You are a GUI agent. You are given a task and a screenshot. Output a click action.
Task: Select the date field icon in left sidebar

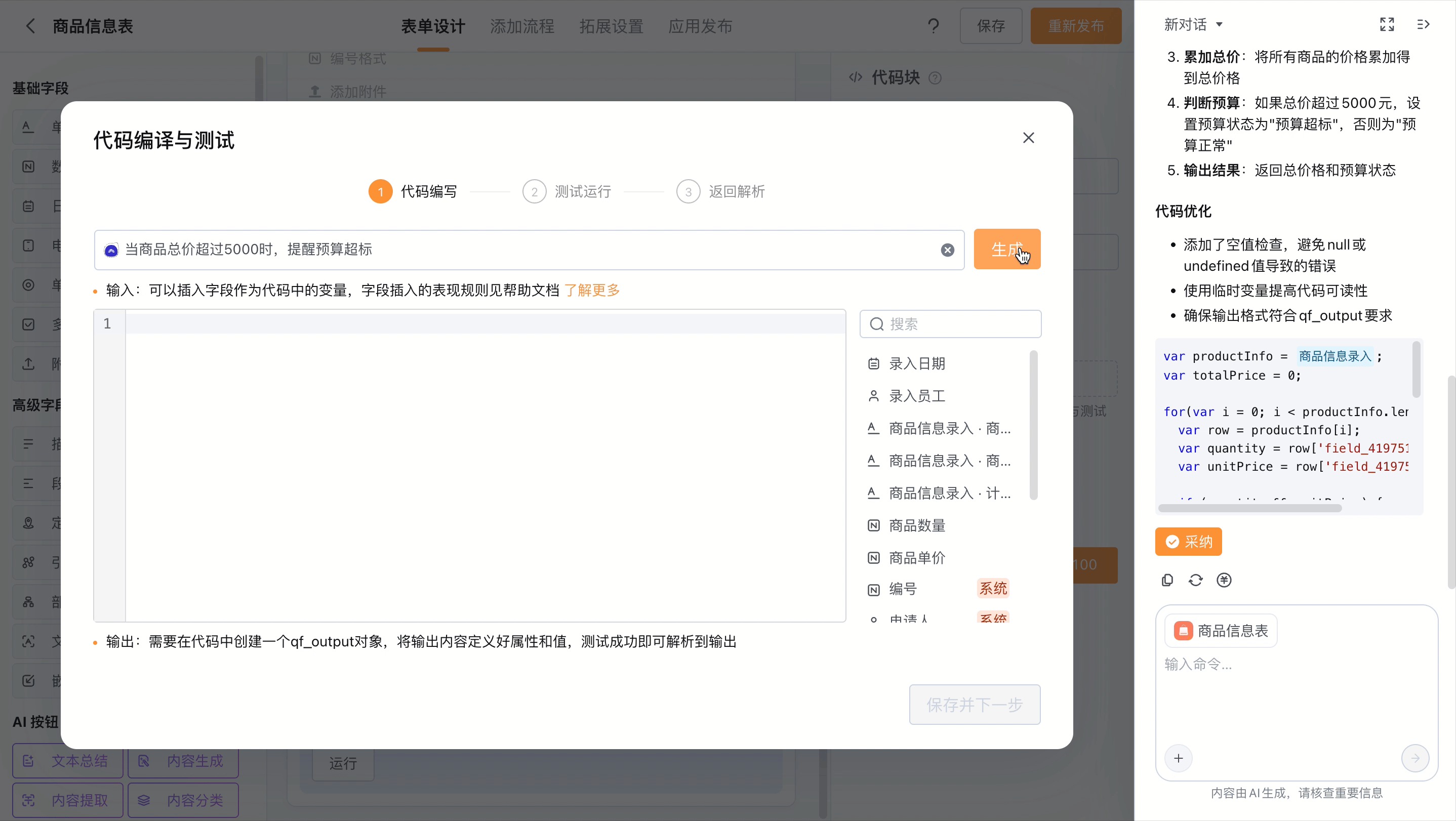coord(28,206)
